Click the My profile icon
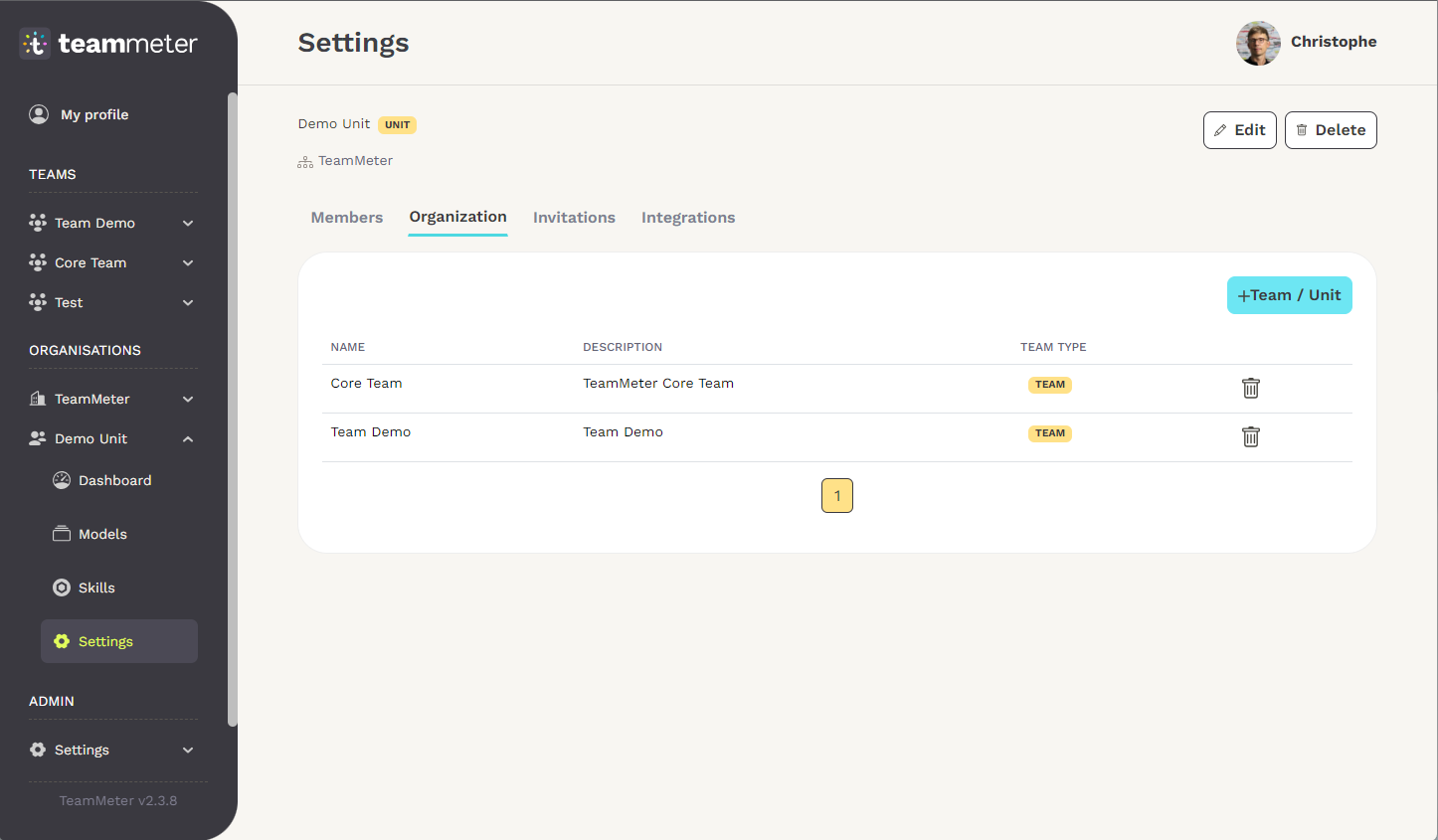Viewport: 1438px width, 840px height. pyautogui.click(x=39, y=113)
